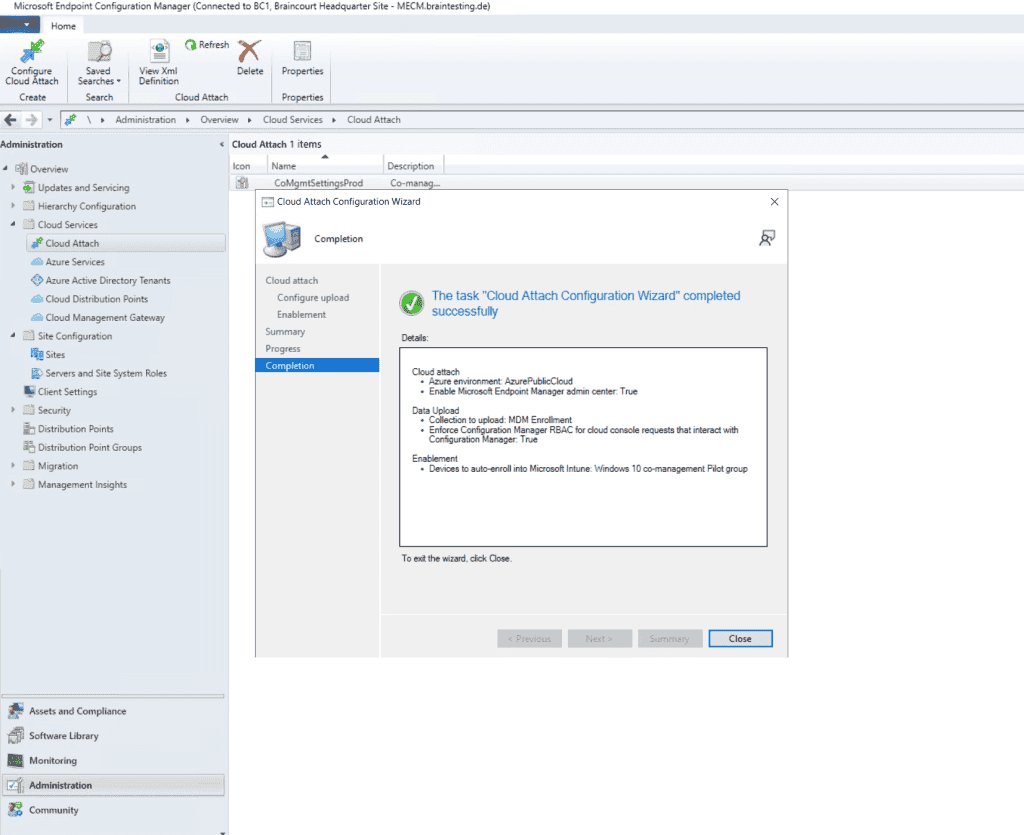Open the Administration breadcrumb menu
The image size is (1024, 835).
click(x=146, y=119)
